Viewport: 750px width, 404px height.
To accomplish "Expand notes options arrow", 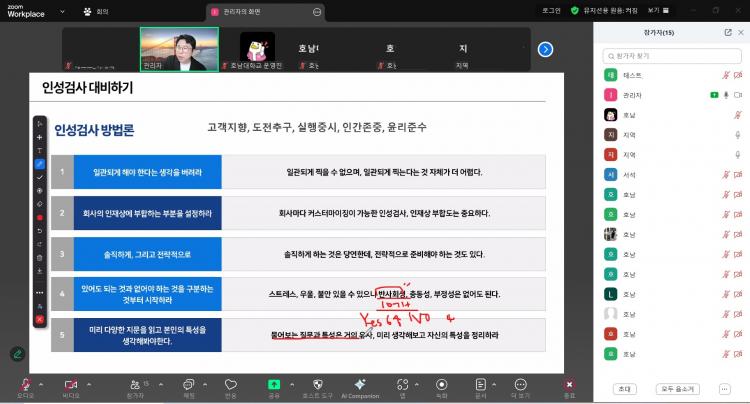I will [494, 384].
